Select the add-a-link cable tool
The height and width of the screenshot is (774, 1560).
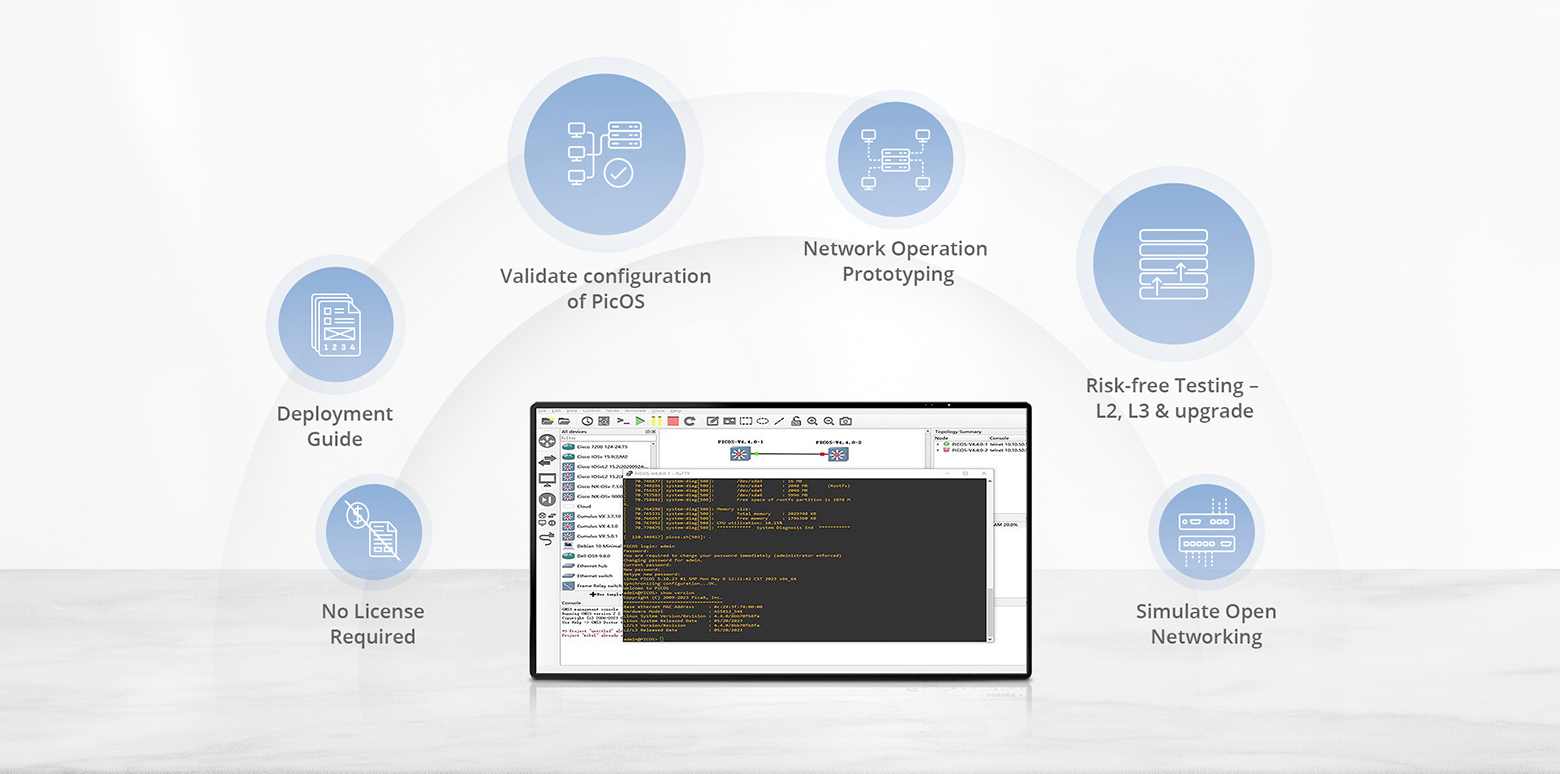click(x=546, y=536)
